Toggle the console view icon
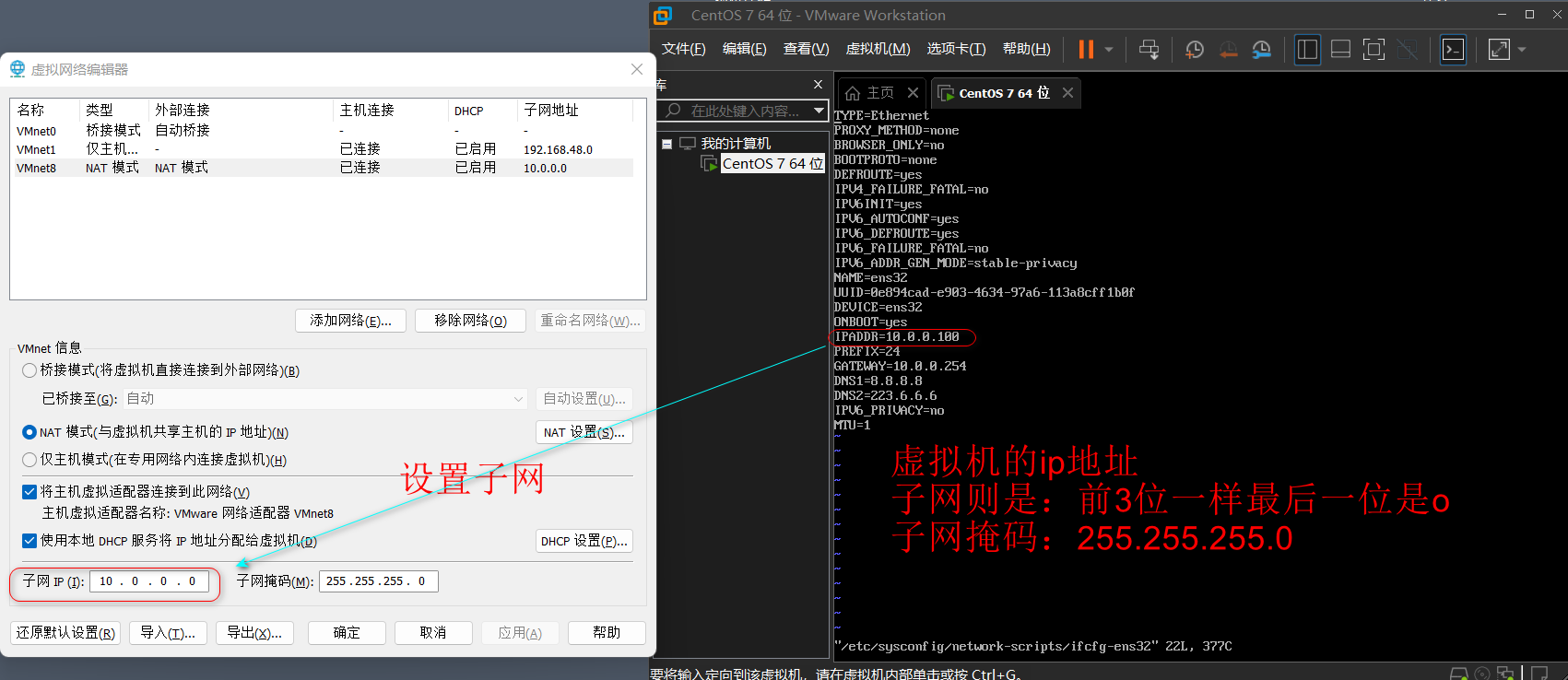This screenshot has width=1568, height=680. pos(1454,49)
